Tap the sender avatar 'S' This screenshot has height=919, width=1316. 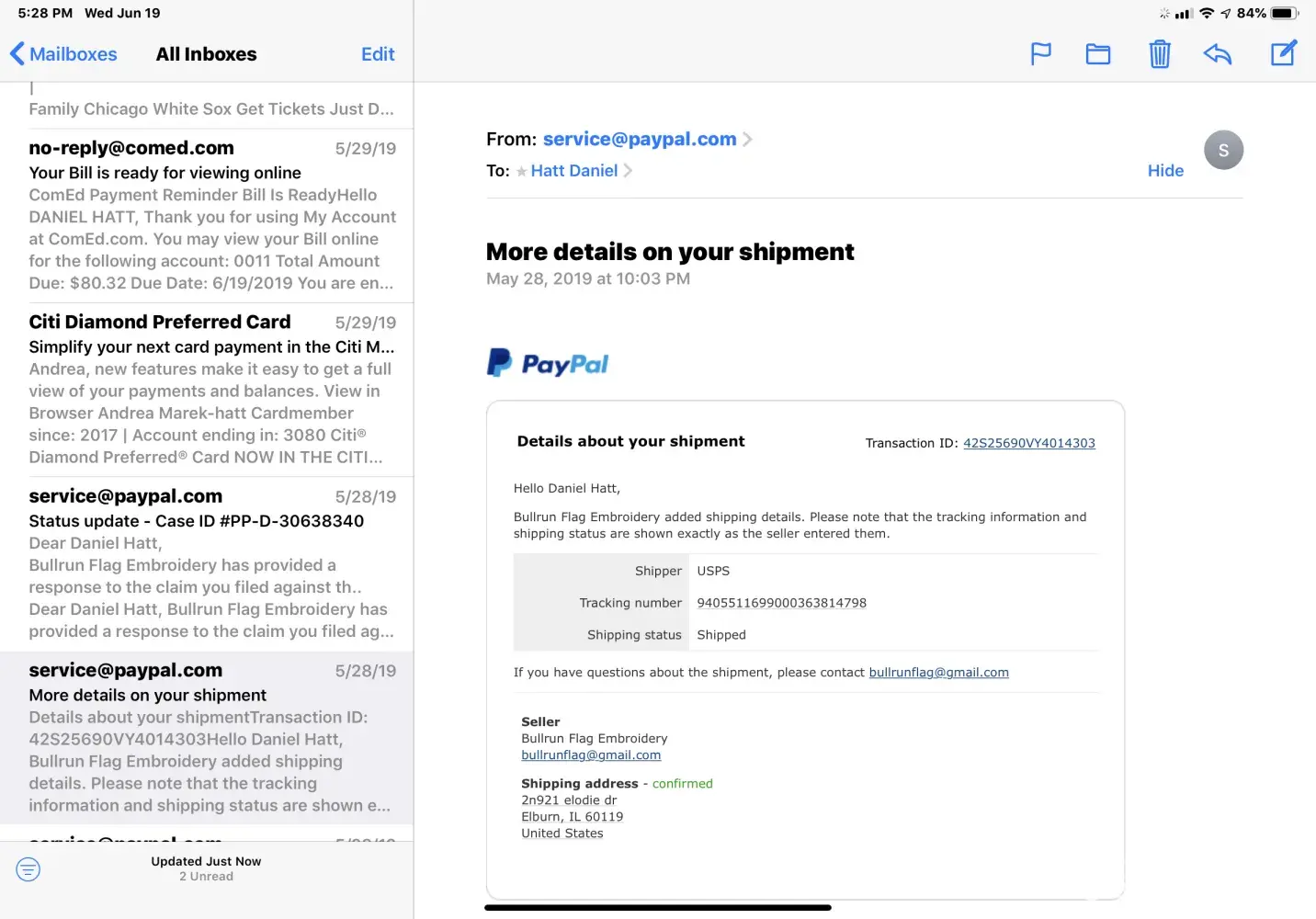1223,150
